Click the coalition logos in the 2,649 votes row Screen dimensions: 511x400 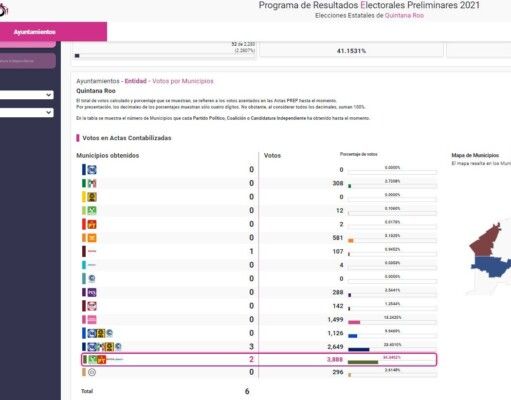104,347
